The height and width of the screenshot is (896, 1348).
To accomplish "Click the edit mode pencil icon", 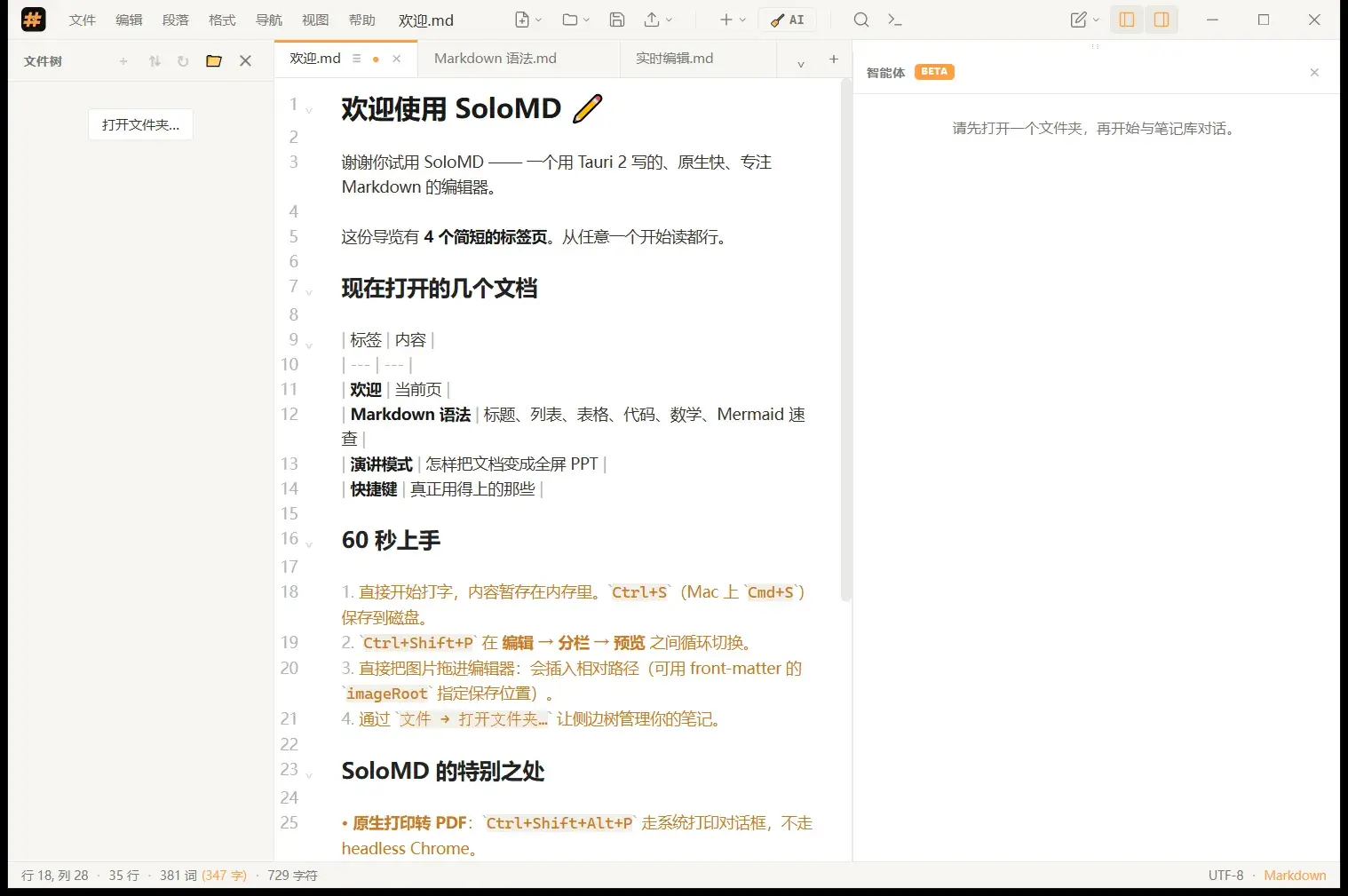I will [x=1078, y=20].
